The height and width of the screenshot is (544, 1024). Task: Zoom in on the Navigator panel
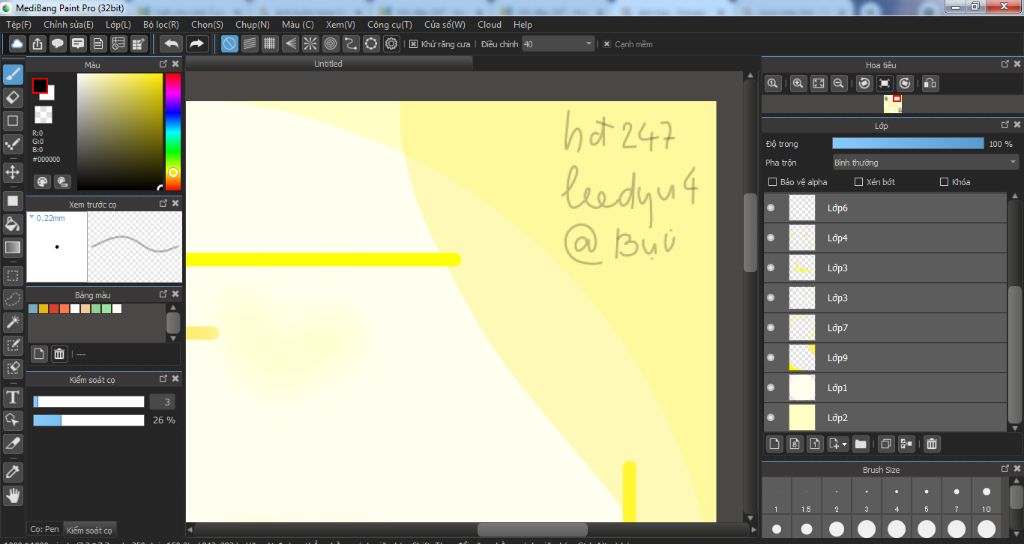pos(797,84)
